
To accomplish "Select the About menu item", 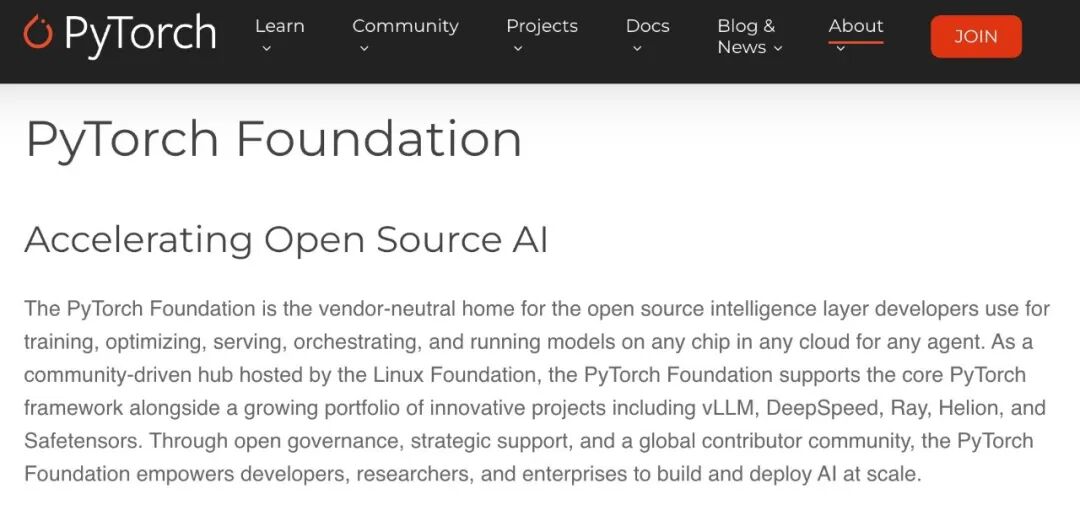I will tap(855, 26).
